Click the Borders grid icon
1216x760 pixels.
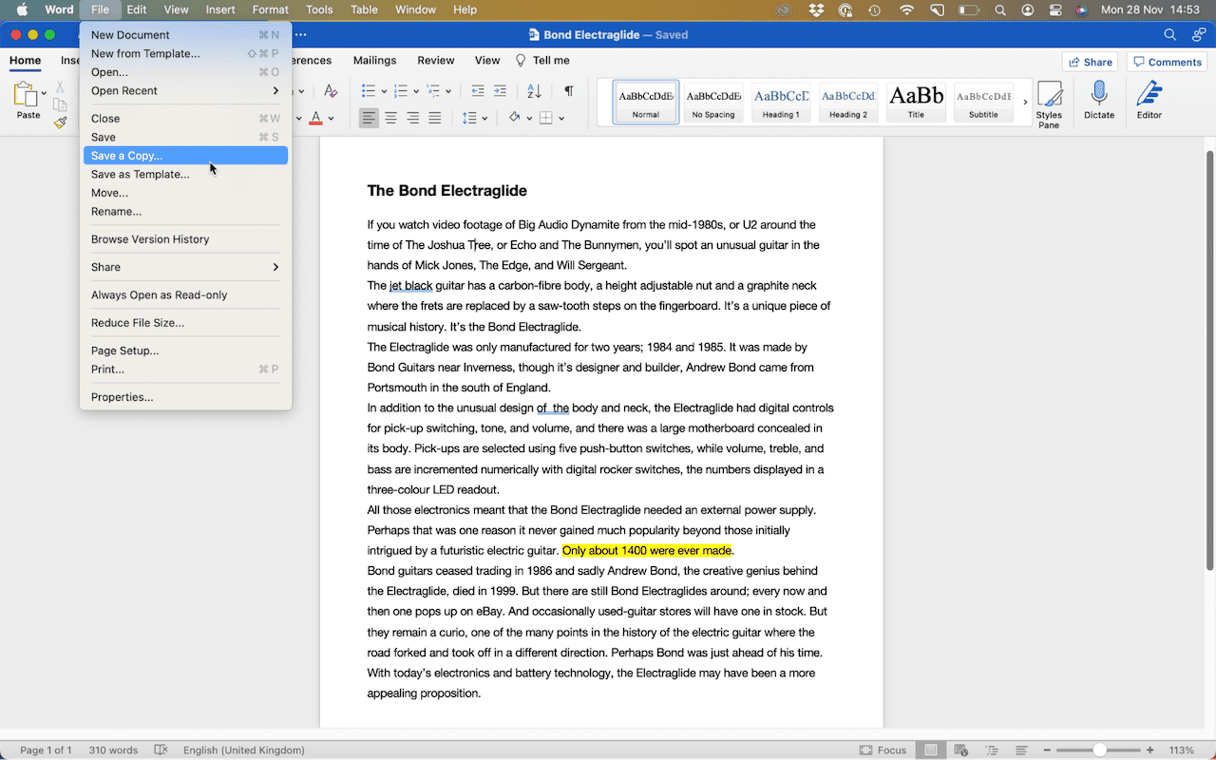click(546, 118)
